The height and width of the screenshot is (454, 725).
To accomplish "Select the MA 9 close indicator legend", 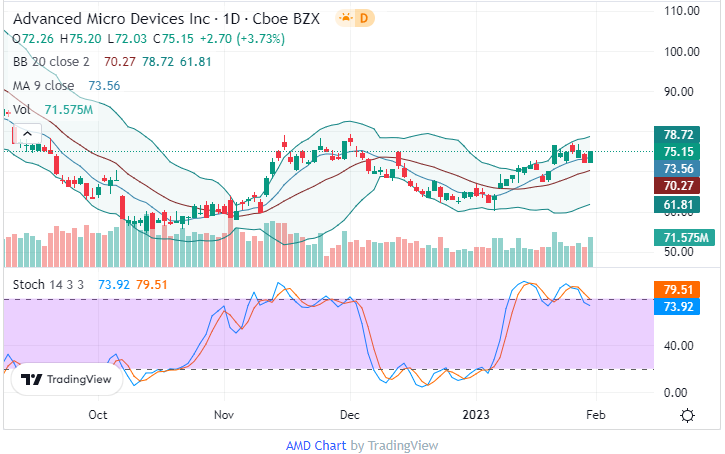I will coord(46,86).
